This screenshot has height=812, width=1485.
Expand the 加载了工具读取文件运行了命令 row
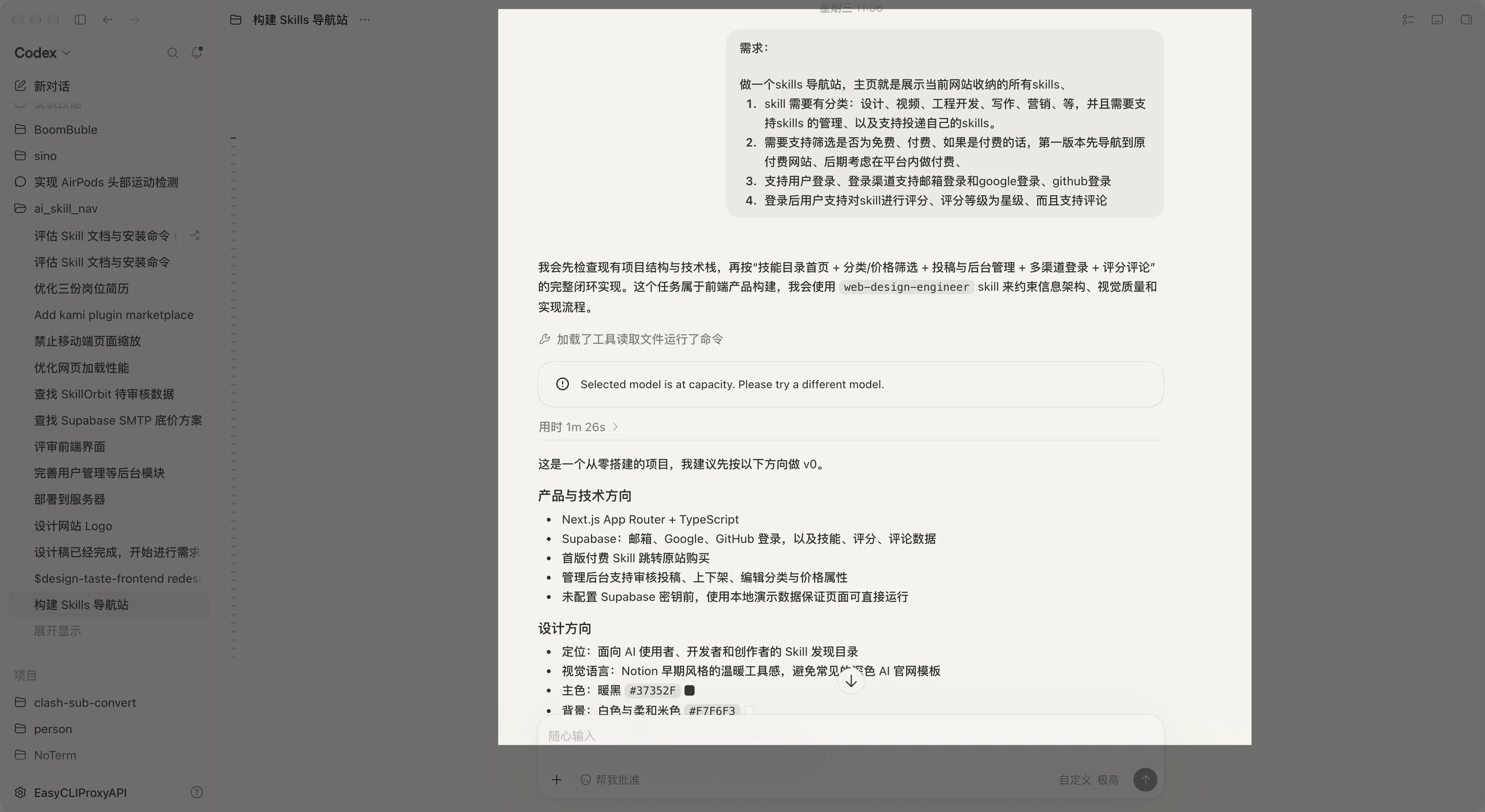(x=631, y=339)
